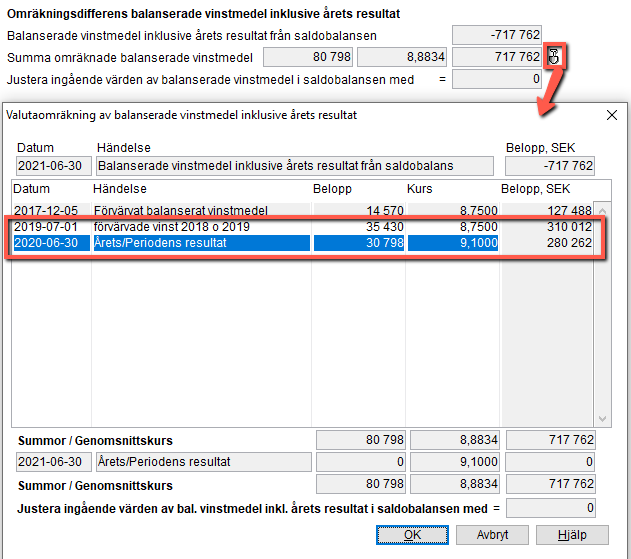Click -717 762 field in main window
This screenshot has width=631, height=559.
click(497, 35)
